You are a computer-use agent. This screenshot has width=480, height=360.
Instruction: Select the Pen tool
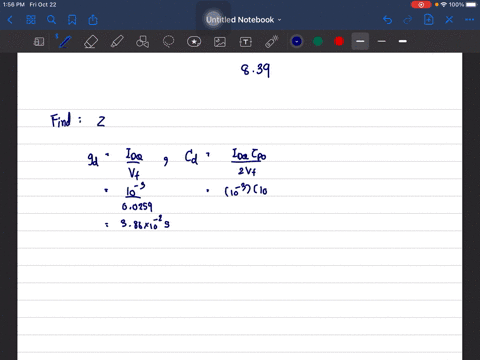65,42
